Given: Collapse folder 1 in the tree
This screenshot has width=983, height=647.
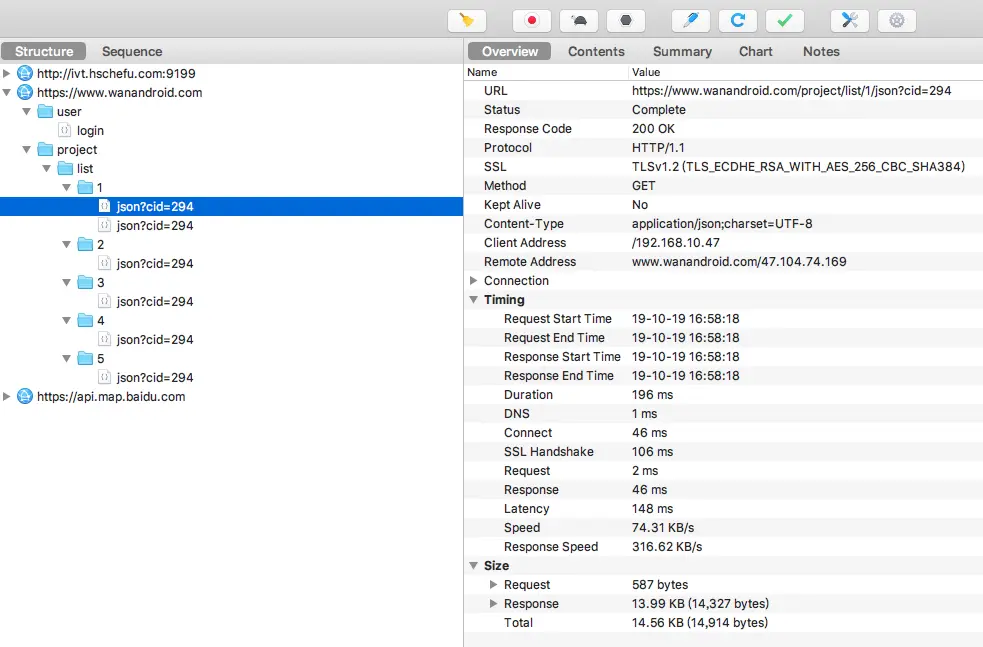Looking at the screenshot, I should 66,187.
